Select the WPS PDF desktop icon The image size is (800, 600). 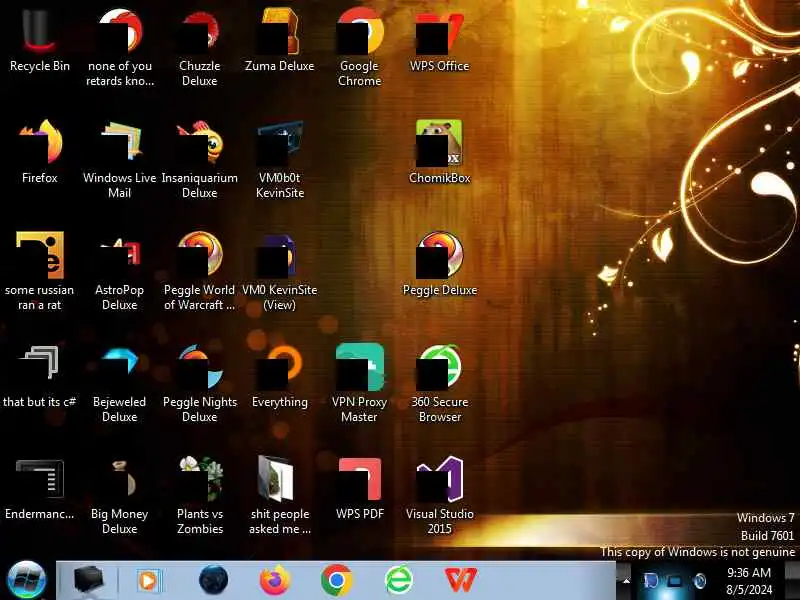(360, 489)
